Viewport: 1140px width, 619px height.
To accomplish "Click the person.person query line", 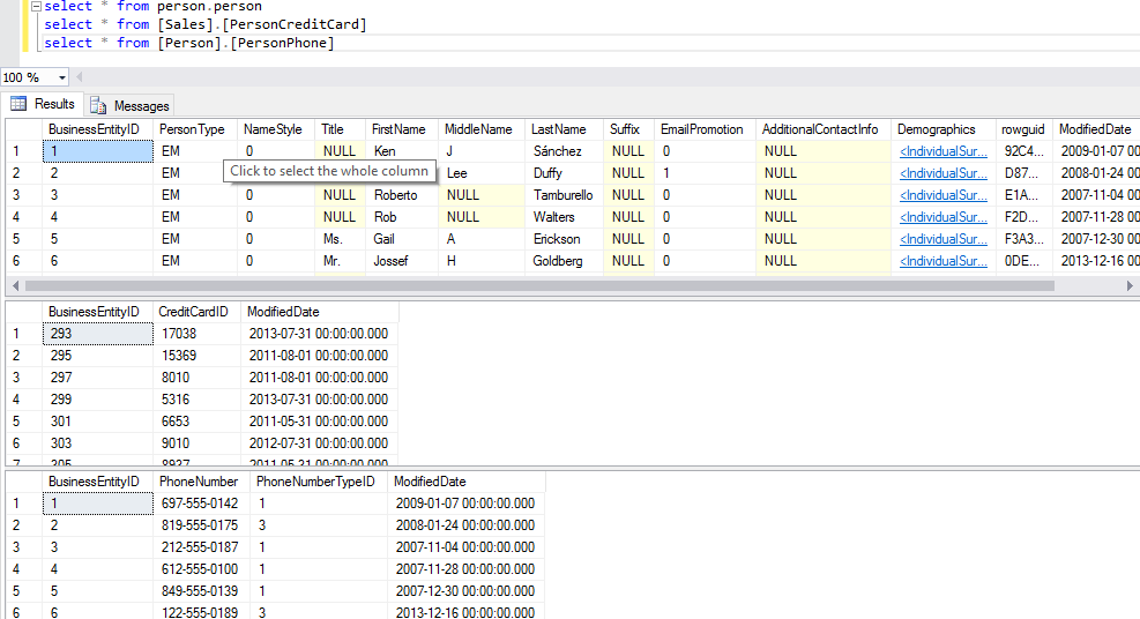I will [x=153, y=7].
